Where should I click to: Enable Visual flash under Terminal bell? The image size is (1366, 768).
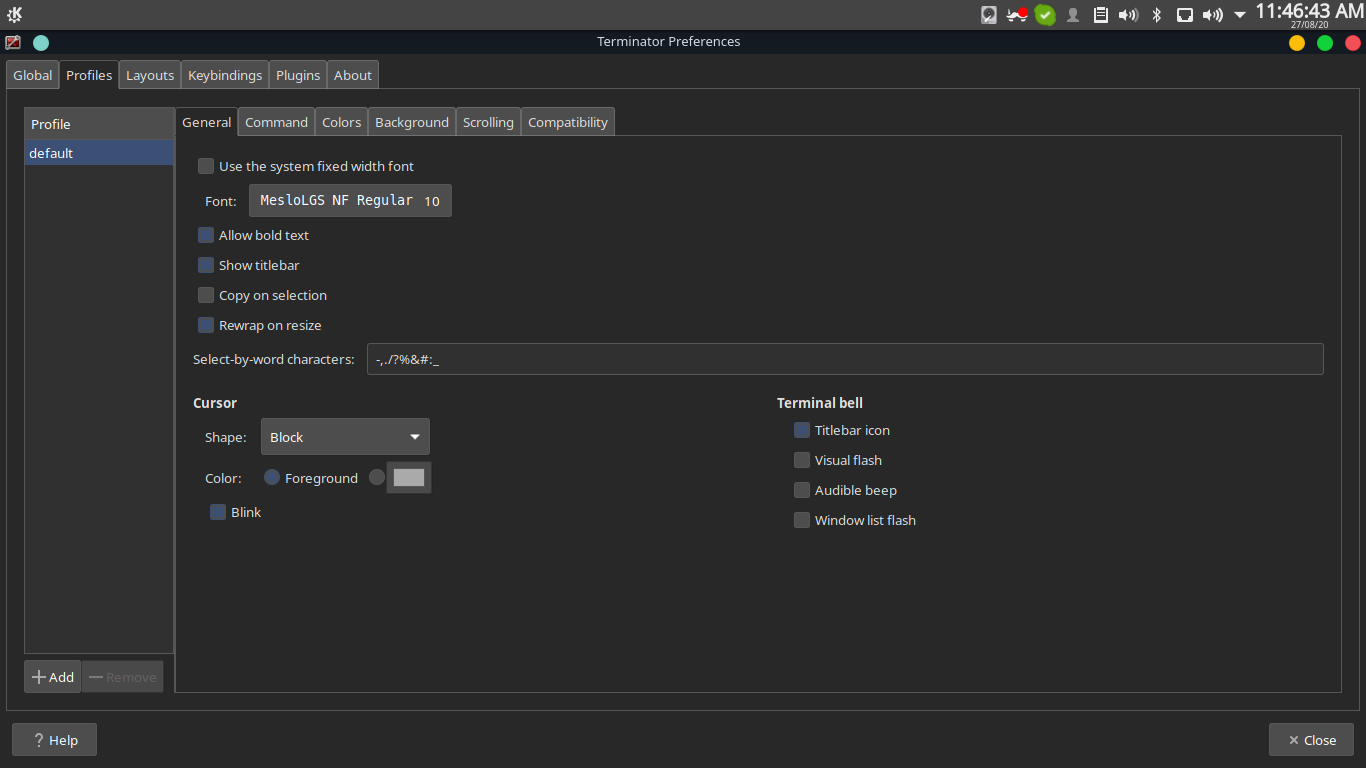click(802, 460)
